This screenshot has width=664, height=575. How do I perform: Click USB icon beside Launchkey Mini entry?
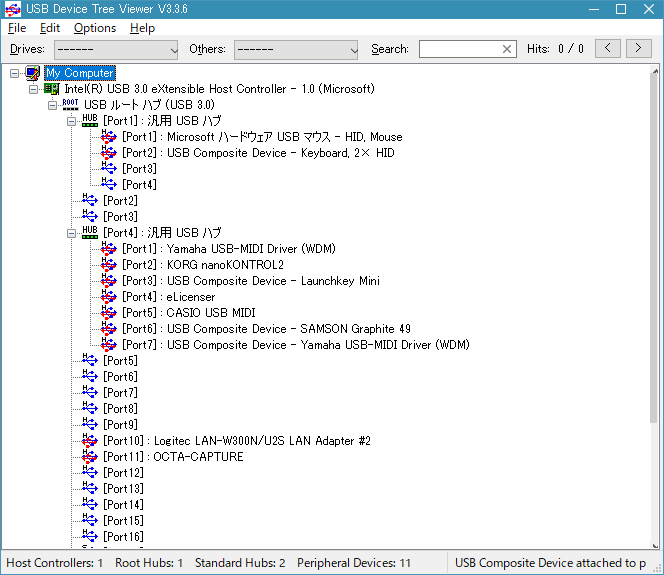(109, 281)
